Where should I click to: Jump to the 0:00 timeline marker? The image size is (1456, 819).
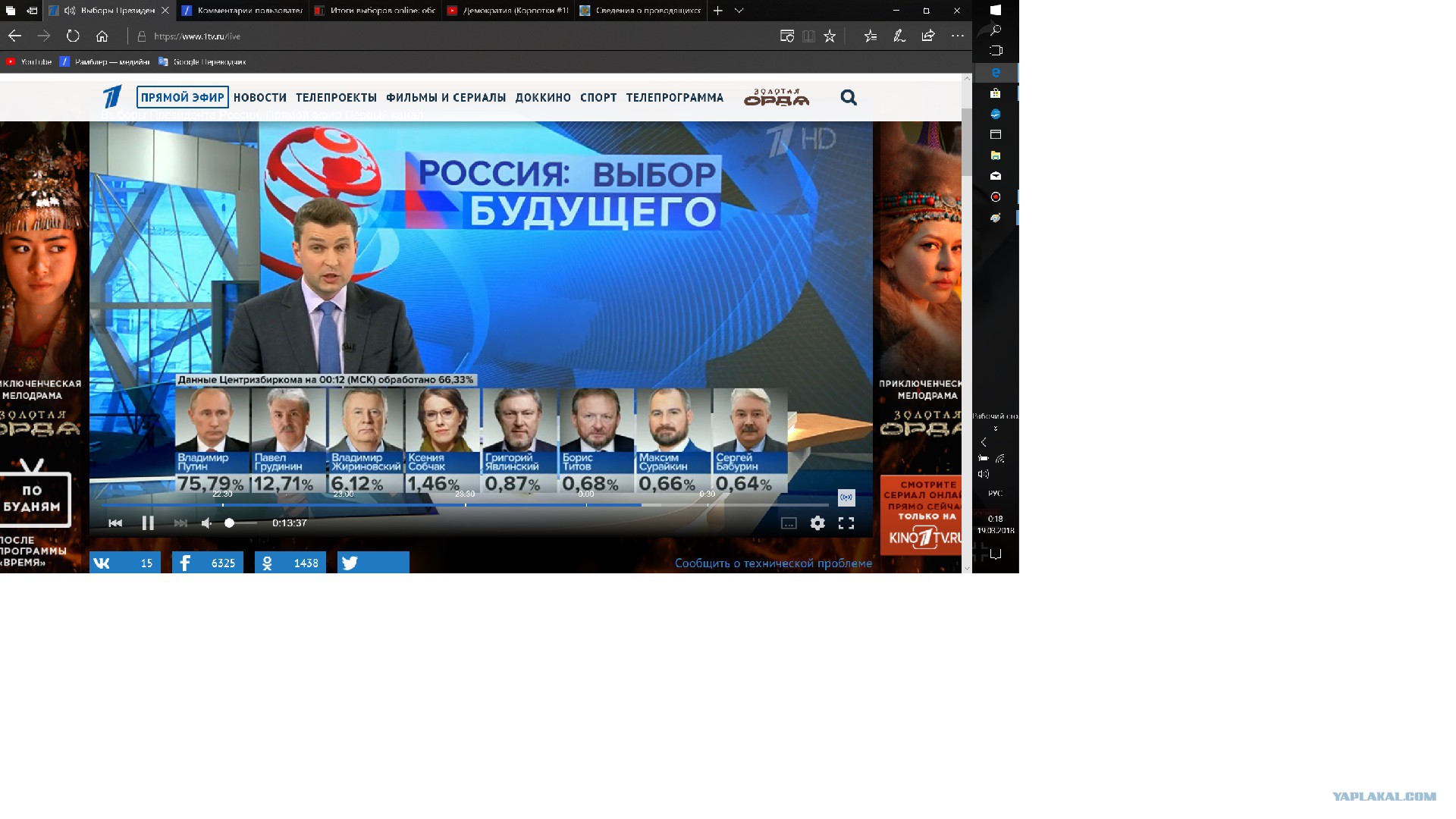(586, 494)
